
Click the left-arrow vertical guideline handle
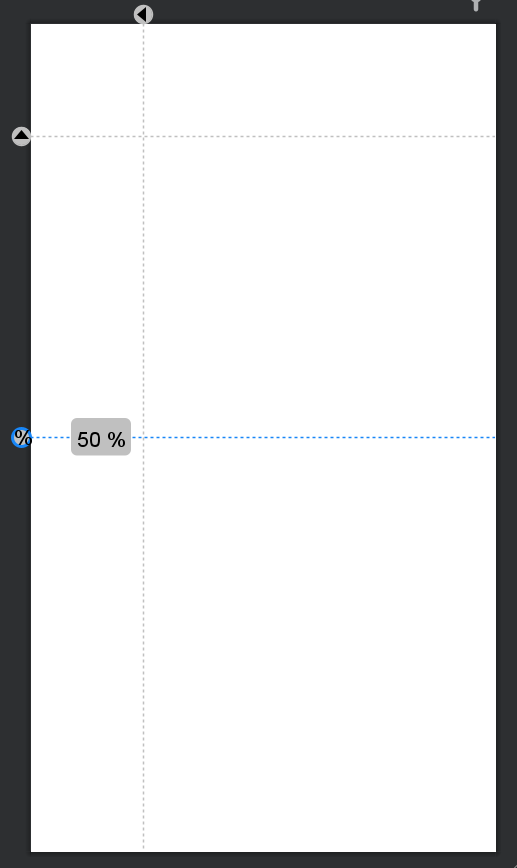pyautogui.click(x=143, y=14)
